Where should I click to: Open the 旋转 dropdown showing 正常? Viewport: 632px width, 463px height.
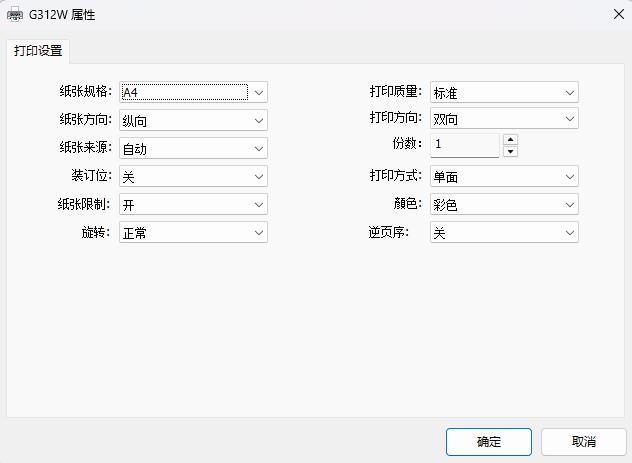(x=193, y=233)
